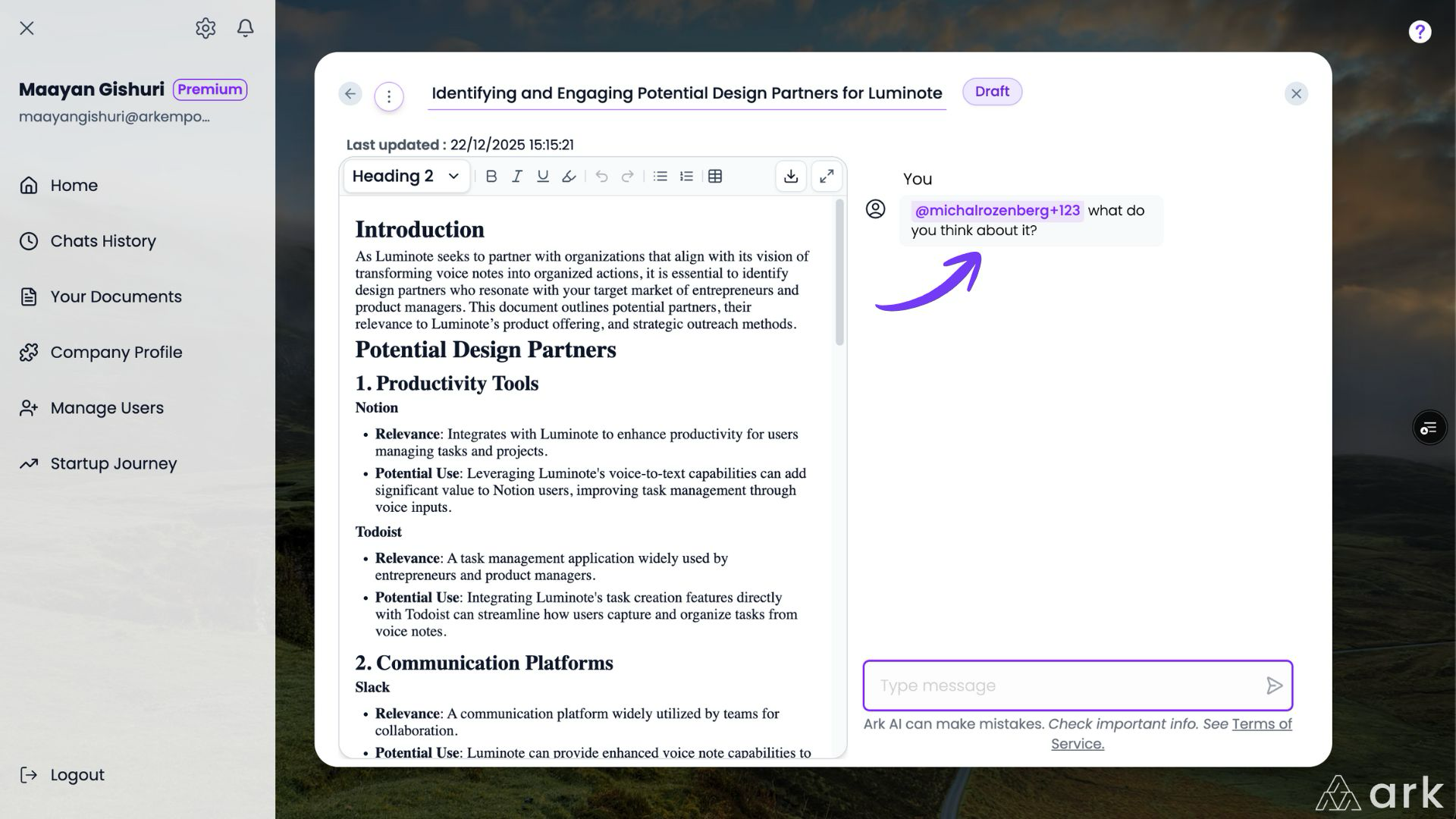The width and height of the screenshot is (1456, 819).
Task: Click the Draft status badge
Action: coord(992,92)
